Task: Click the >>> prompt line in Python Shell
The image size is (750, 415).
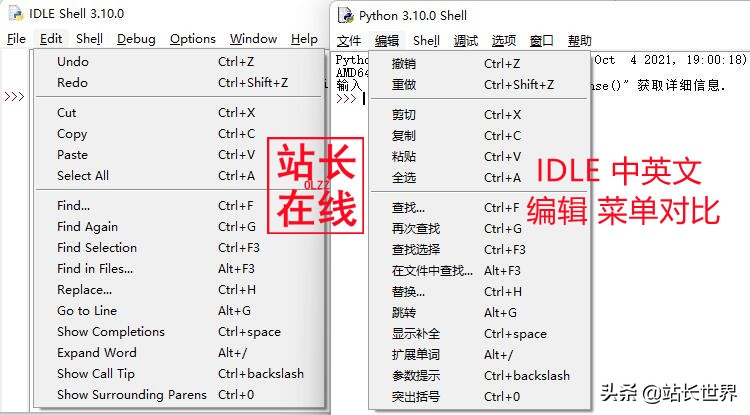Action: click(x=347, y=99)
